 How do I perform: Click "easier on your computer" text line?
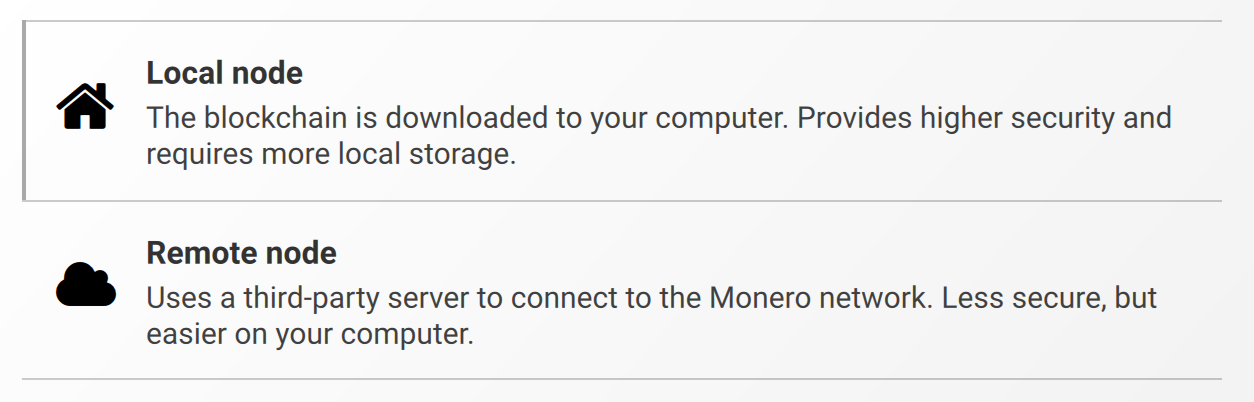coord(309,334)
